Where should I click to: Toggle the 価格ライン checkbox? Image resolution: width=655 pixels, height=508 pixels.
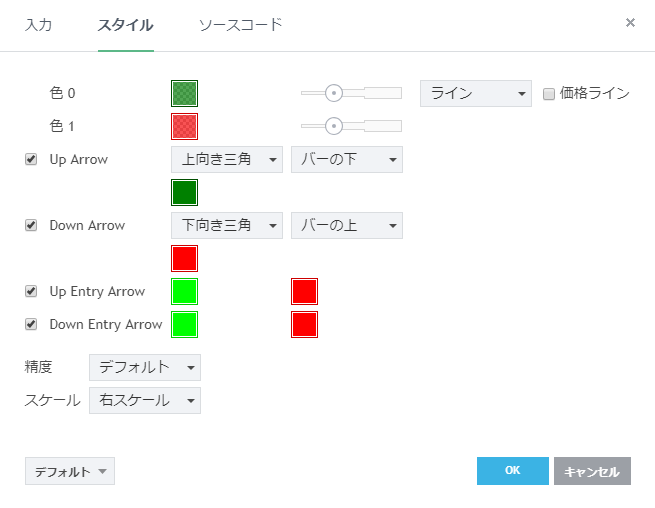[549, 94]
